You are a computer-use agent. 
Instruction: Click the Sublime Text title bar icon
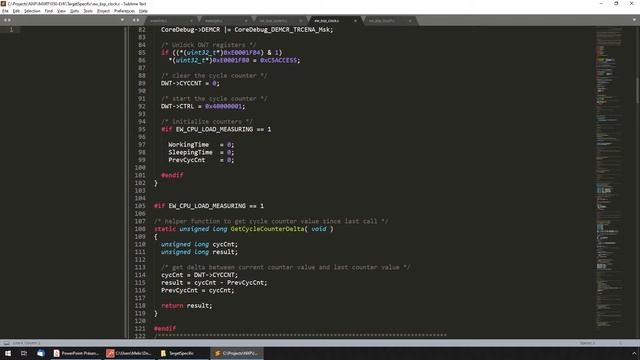[x=3, y=4]
